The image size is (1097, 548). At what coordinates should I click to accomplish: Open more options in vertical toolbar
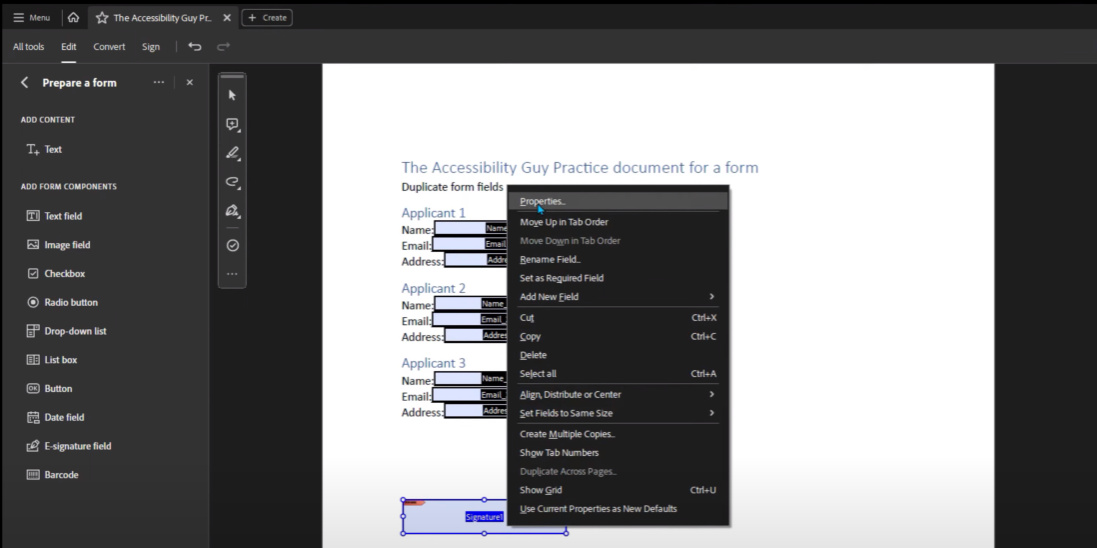click(232, 273)
